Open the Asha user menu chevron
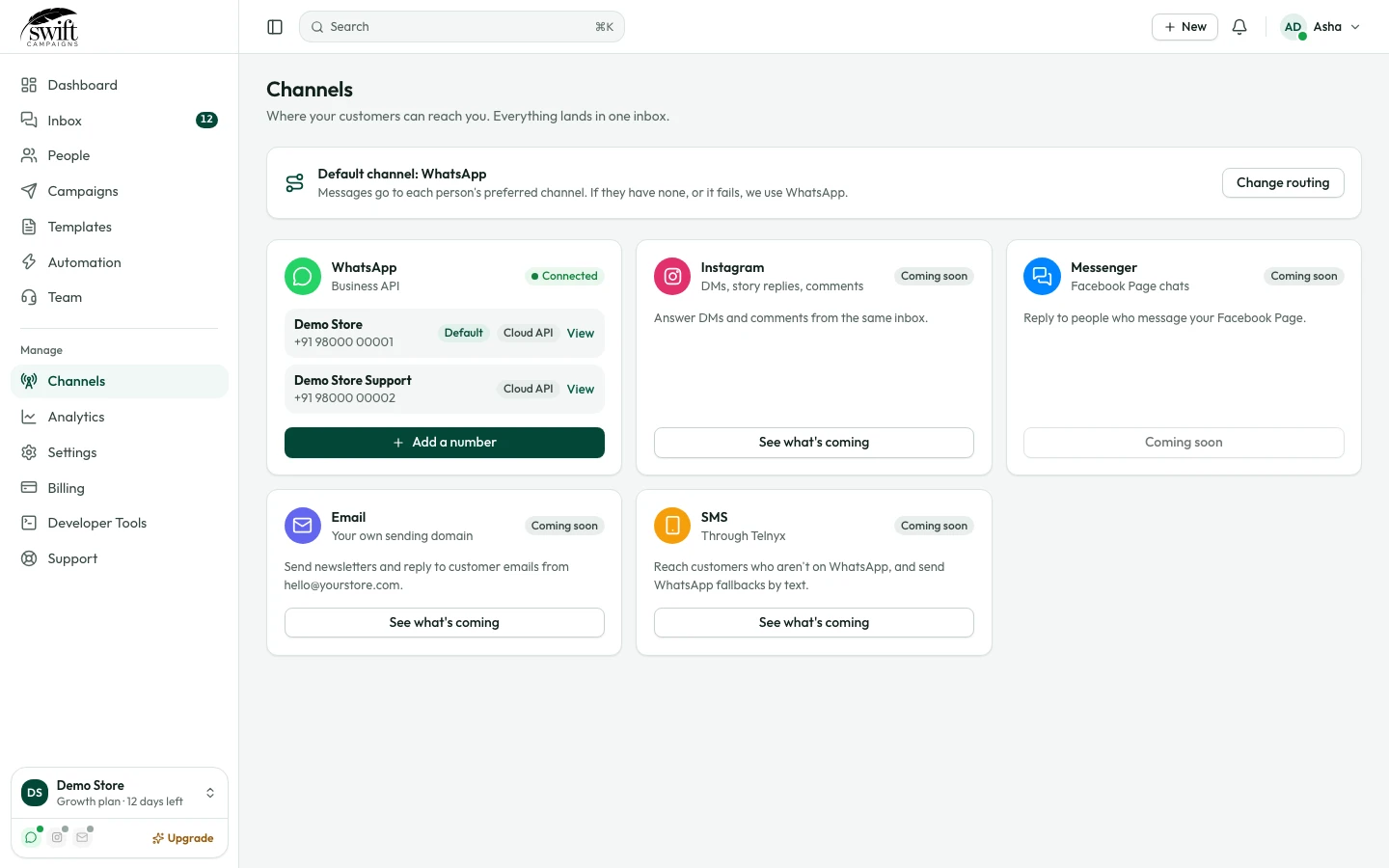Screen dimensions: 1389x868 (1355, 27)
